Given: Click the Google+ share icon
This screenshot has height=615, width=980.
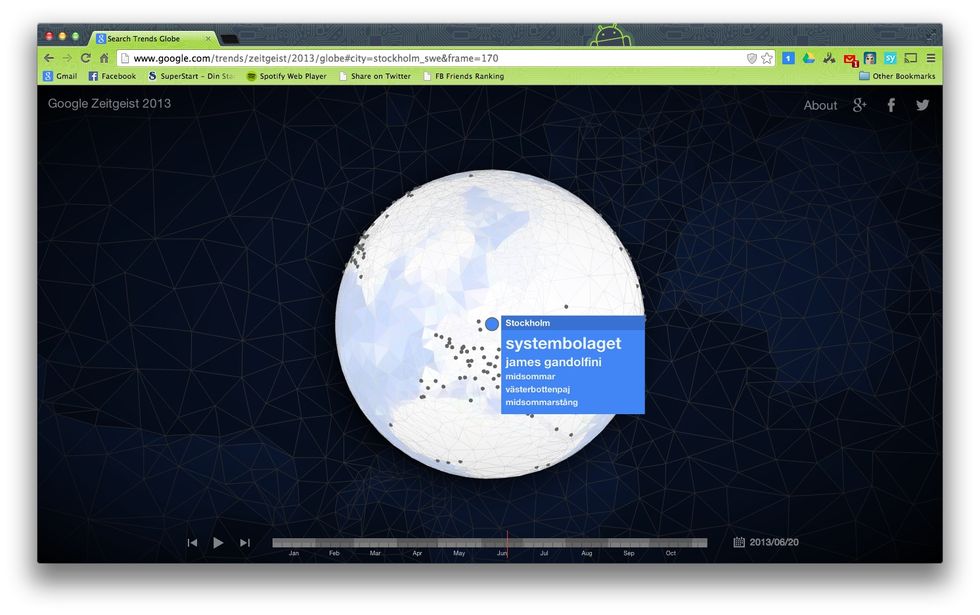Looking at the screenshot, I should pos(859,105).
